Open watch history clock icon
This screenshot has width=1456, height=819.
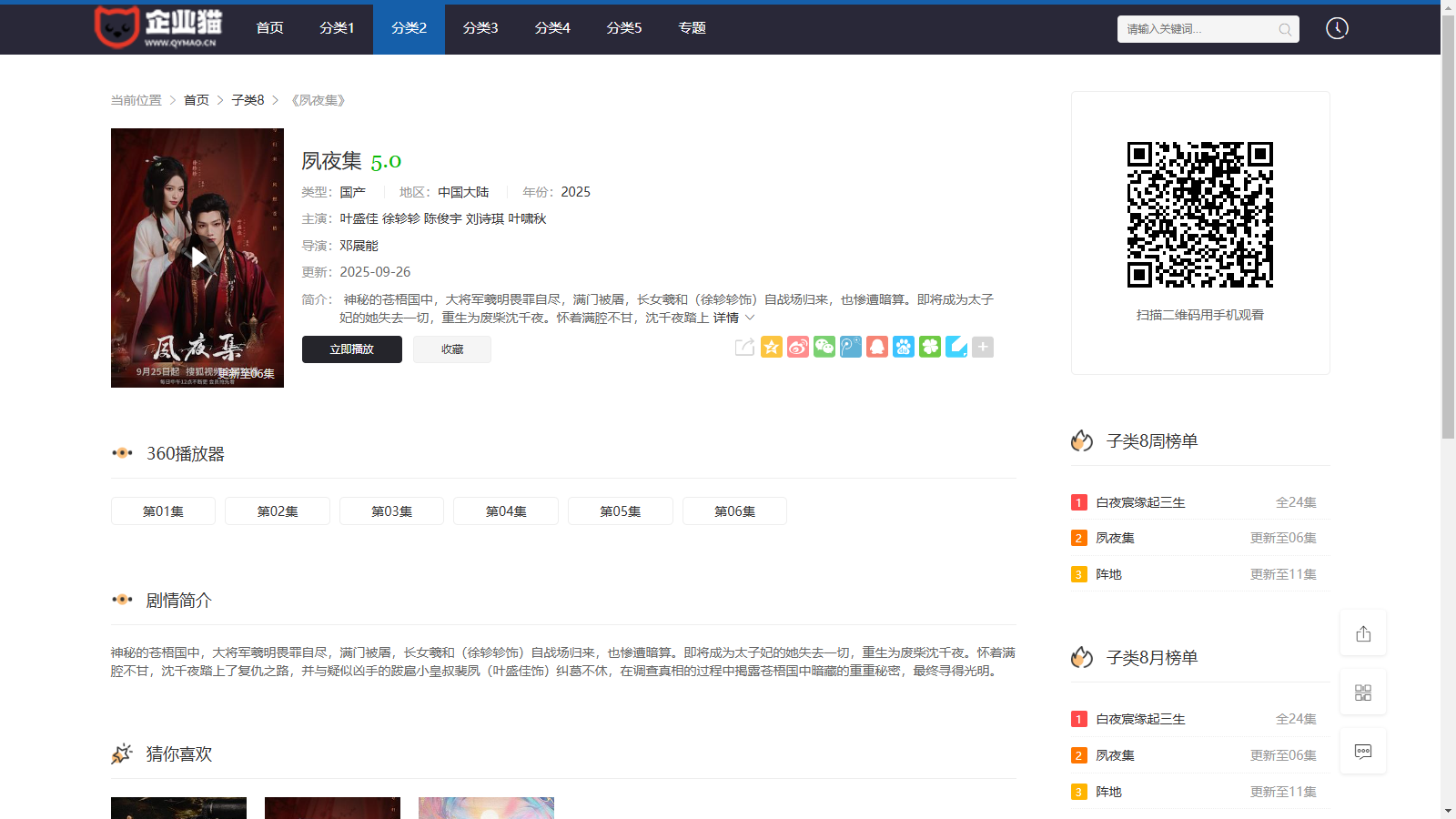1336,28
